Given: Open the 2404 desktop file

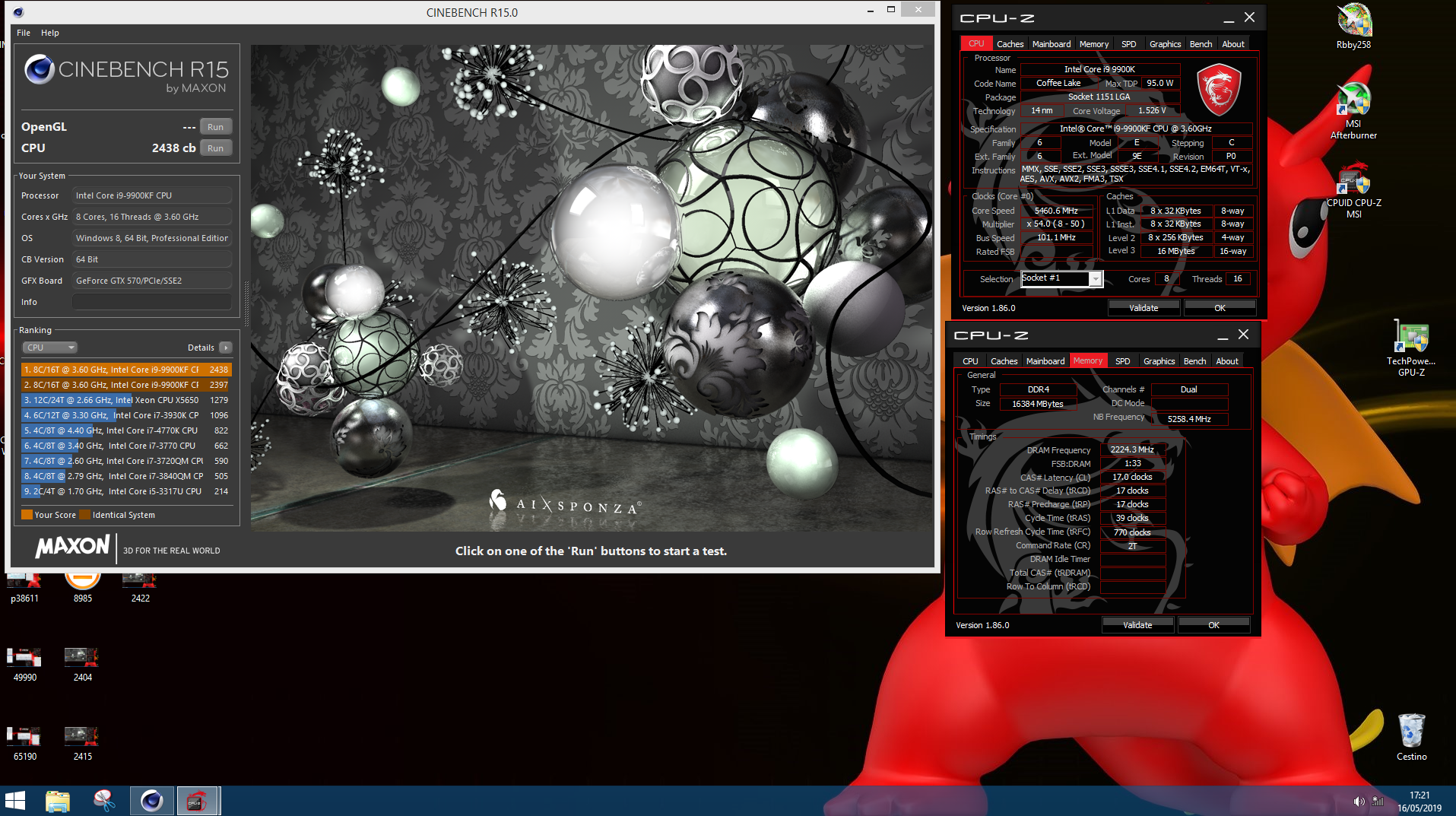Looking at the screenshot, I should 83,665.
